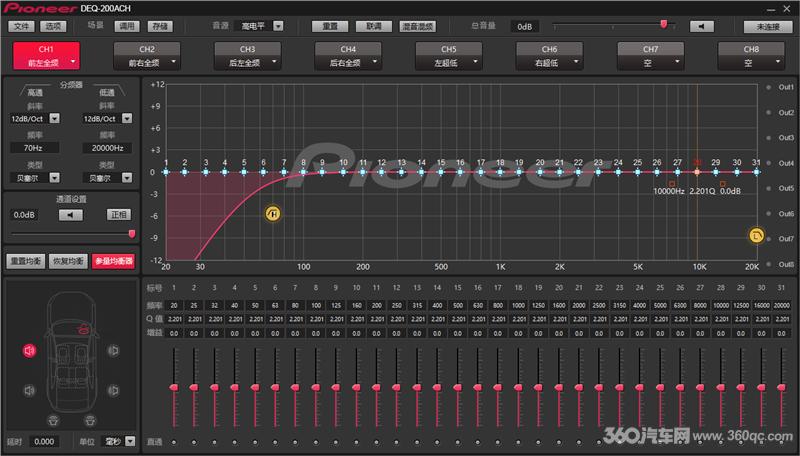The width and height of the screenshot is (800, 456).
Task: Click the 调用 scene recall button
Action: [x=127, y=26]
